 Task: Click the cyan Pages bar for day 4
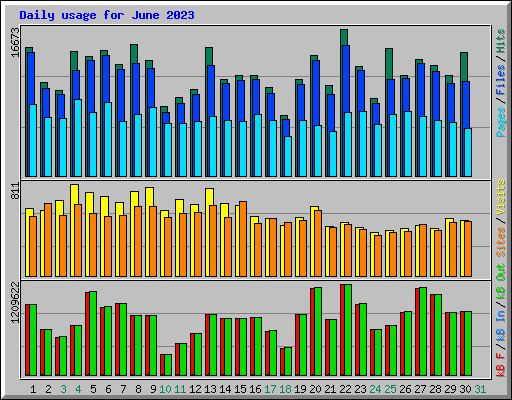78,138
